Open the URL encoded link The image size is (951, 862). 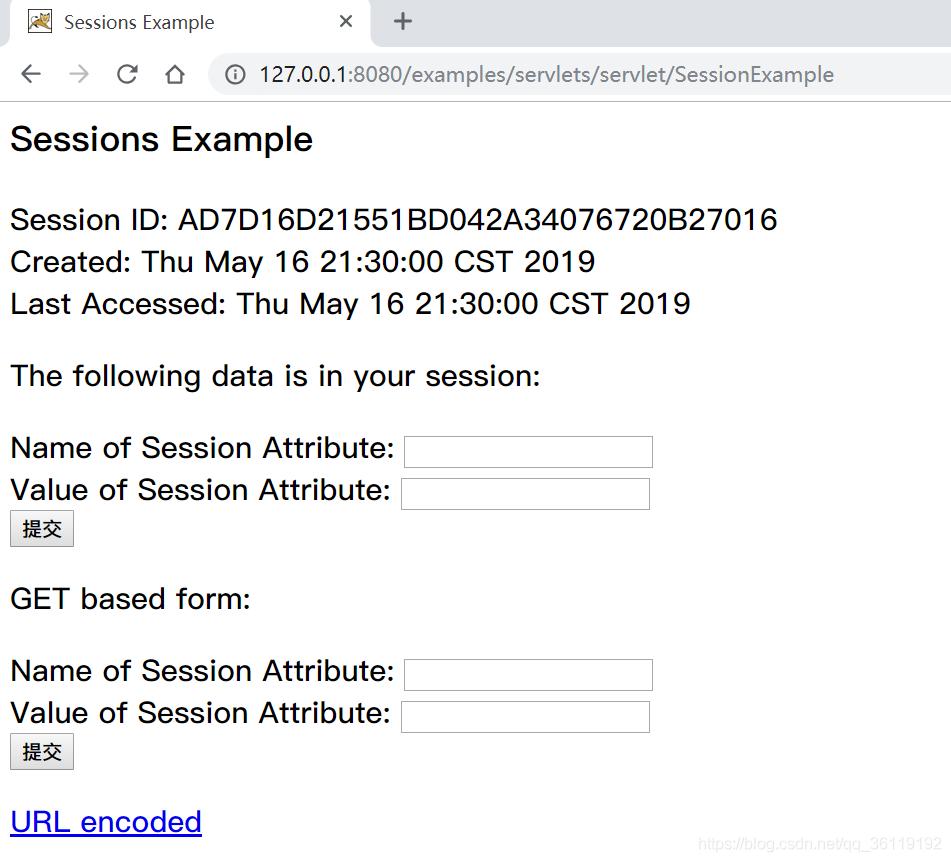[x=105, y=821]
